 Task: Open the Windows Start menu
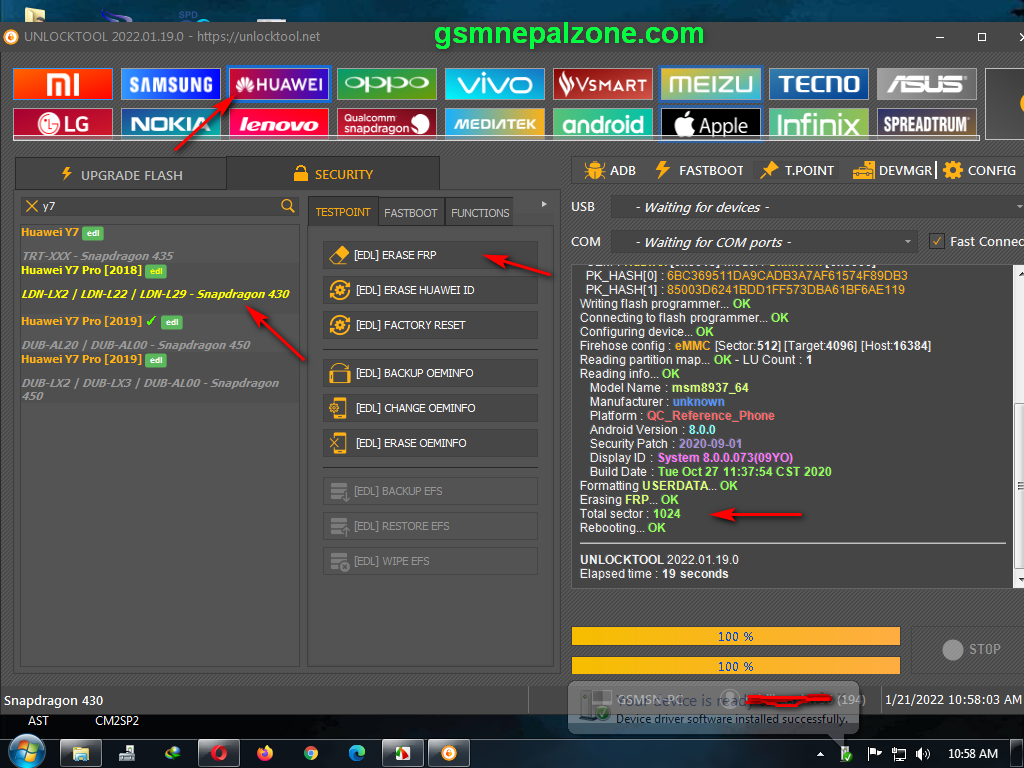26,752
